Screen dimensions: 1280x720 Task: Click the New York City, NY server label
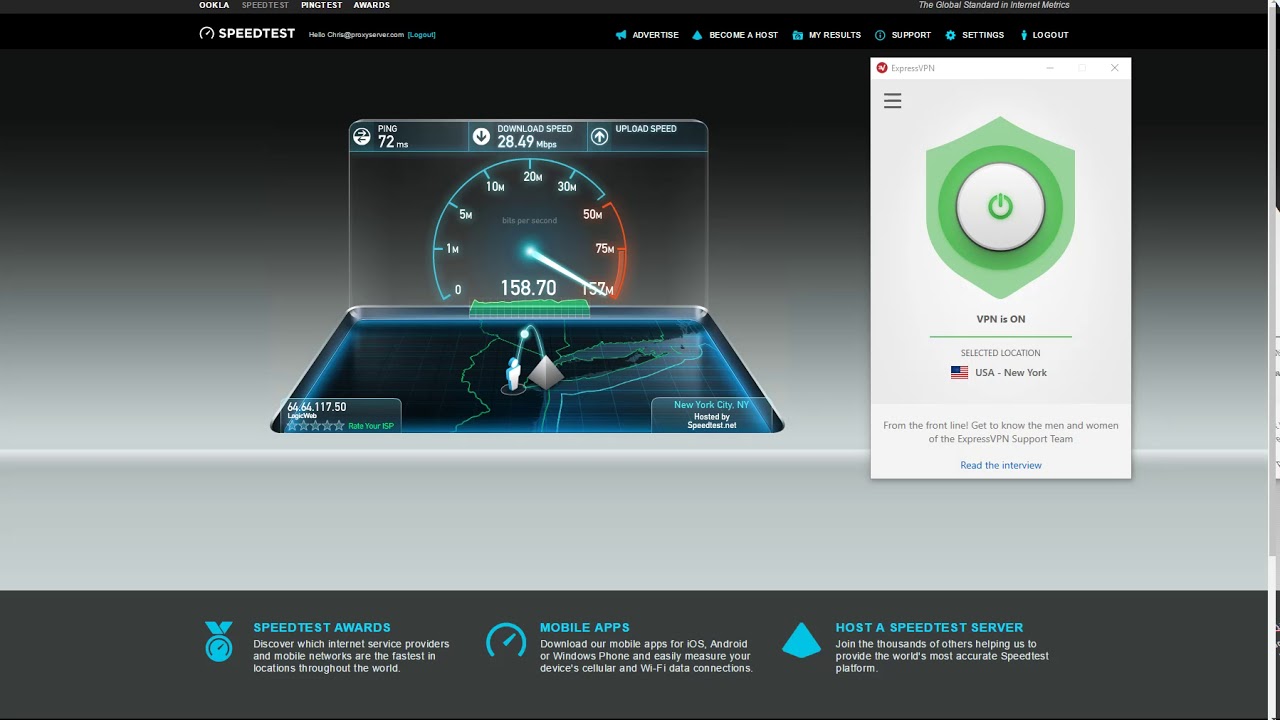[711, 405]
